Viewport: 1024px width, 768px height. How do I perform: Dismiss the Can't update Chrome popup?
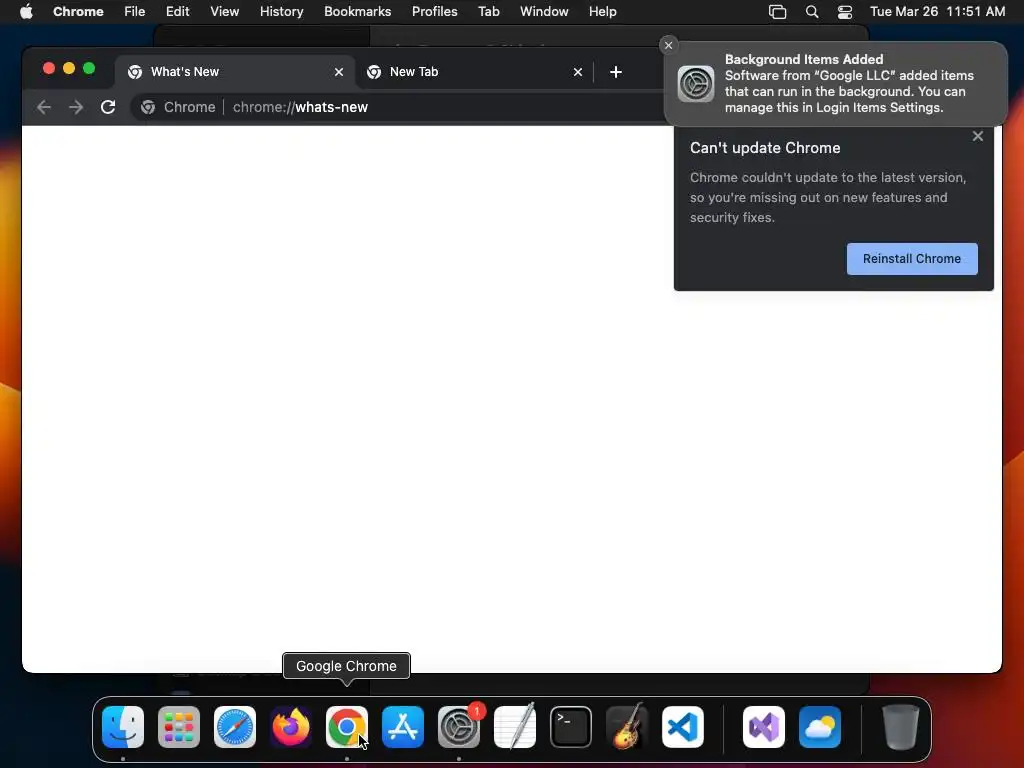978,136
